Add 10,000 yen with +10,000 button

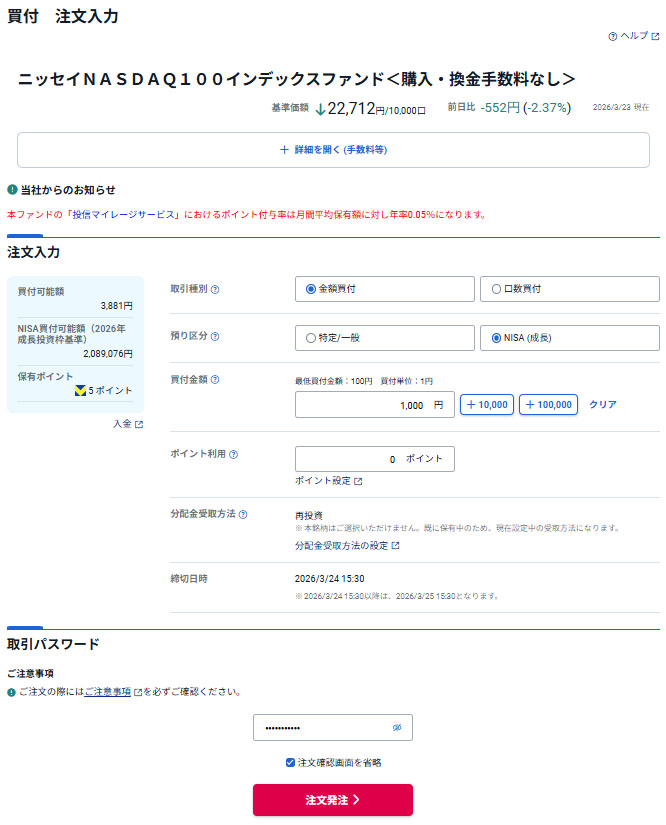point(486,405)
